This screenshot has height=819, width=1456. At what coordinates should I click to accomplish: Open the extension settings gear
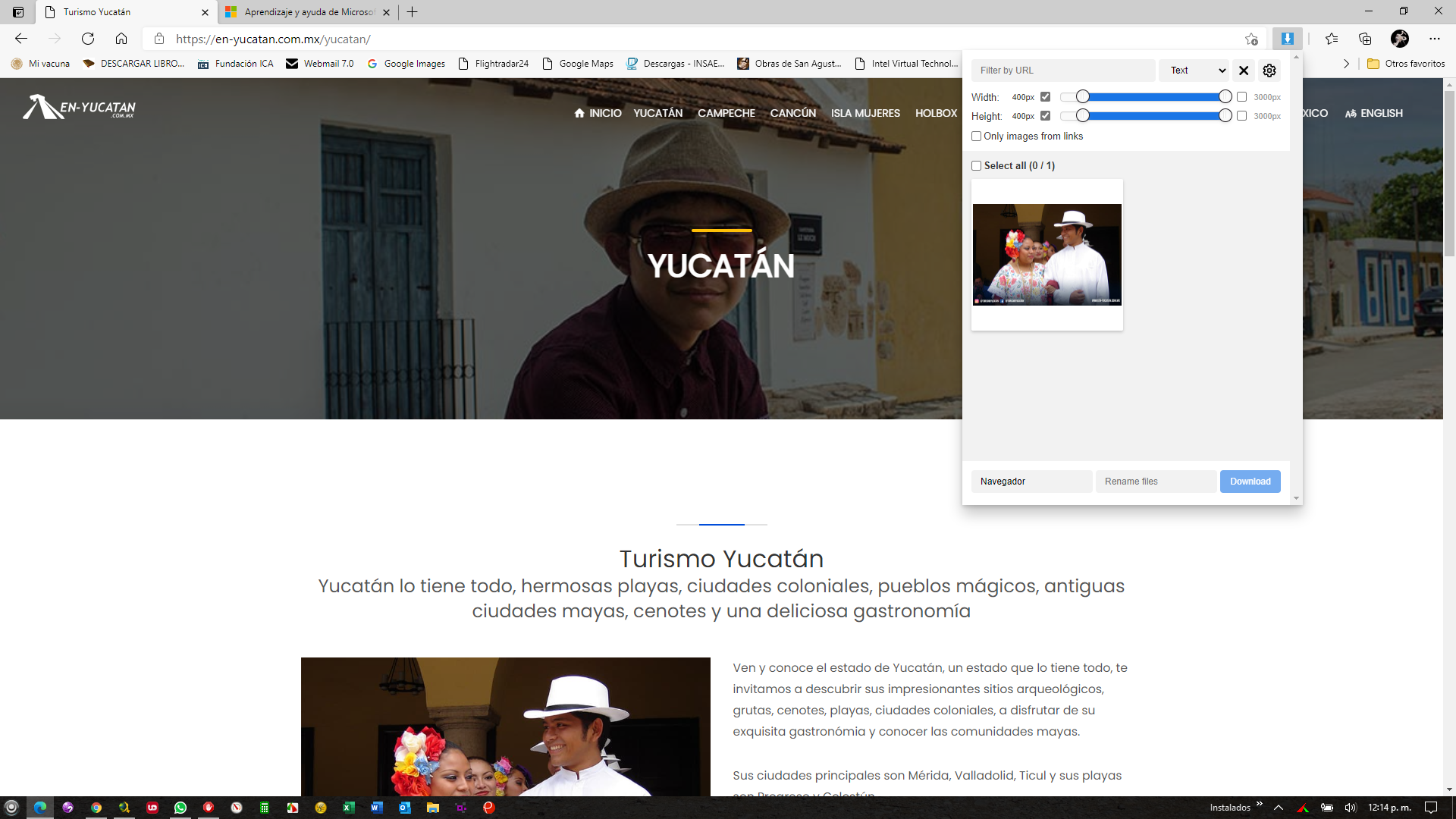click(x=1269, y=71)
